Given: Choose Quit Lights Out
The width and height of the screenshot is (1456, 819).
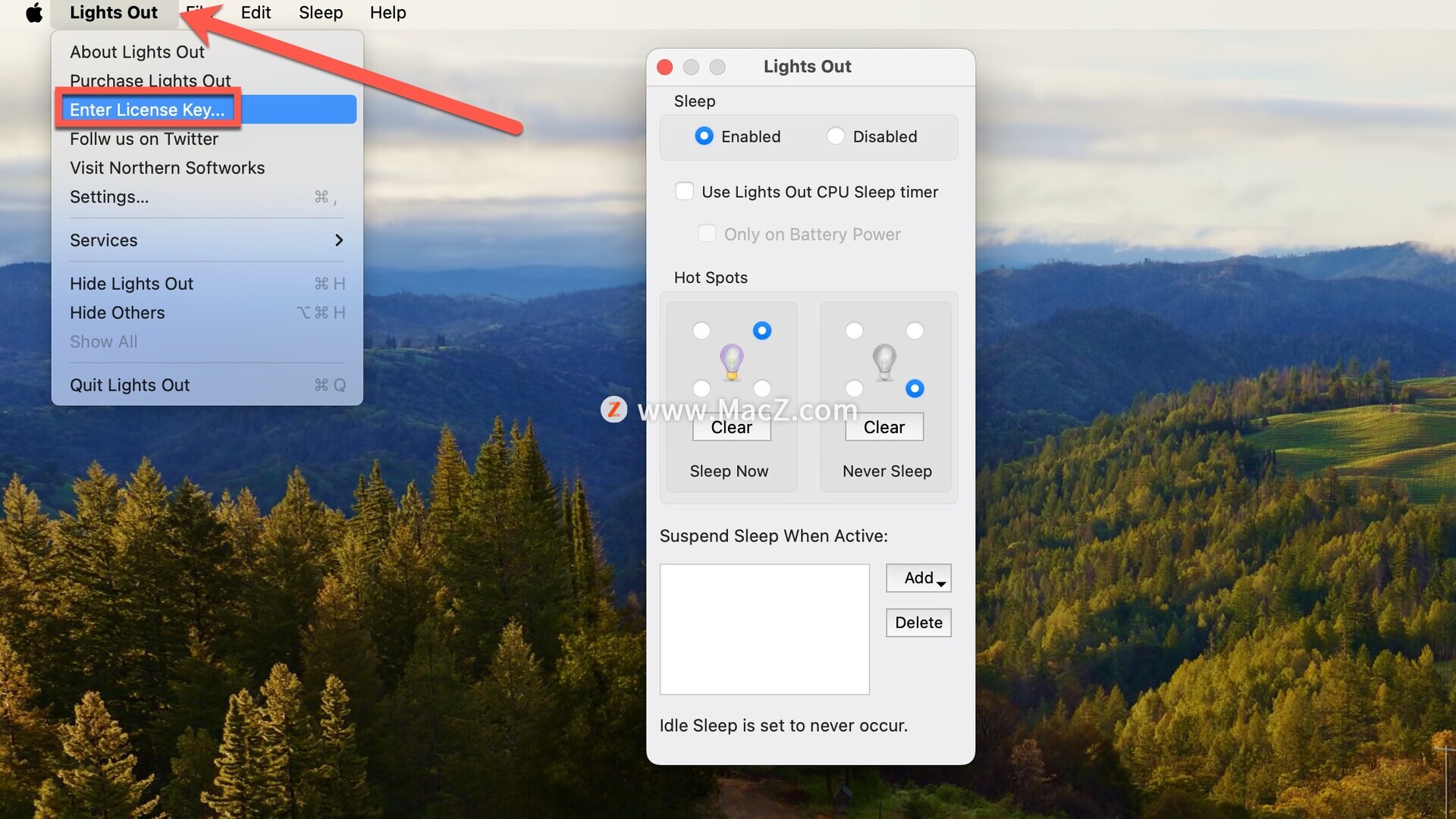Looking at the screenshot, I should point(206,385).
